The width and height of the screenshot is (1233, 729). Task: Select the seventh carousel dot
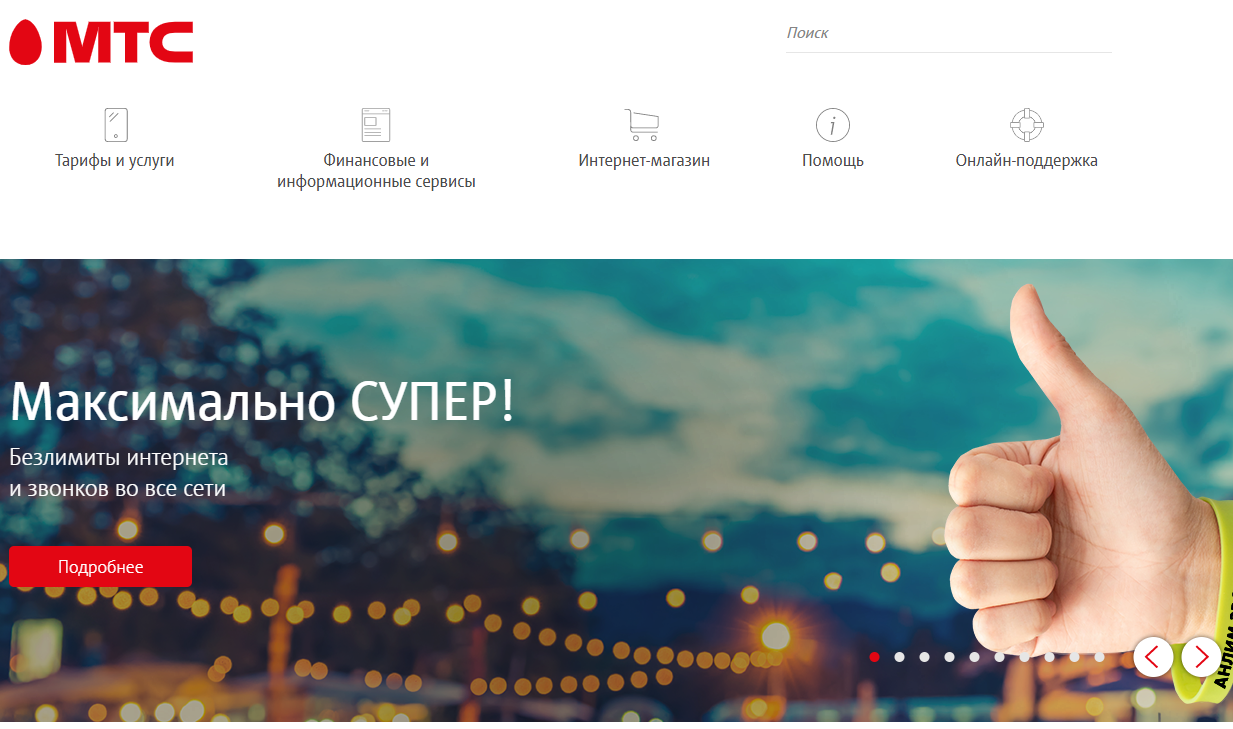click(1024, 657)
